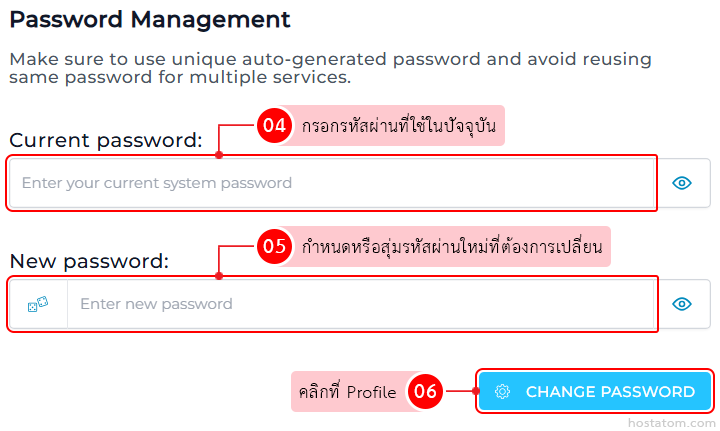Click the 'New password:' label
The height and width of the screenshot is (431, 720).
(89, 262)
